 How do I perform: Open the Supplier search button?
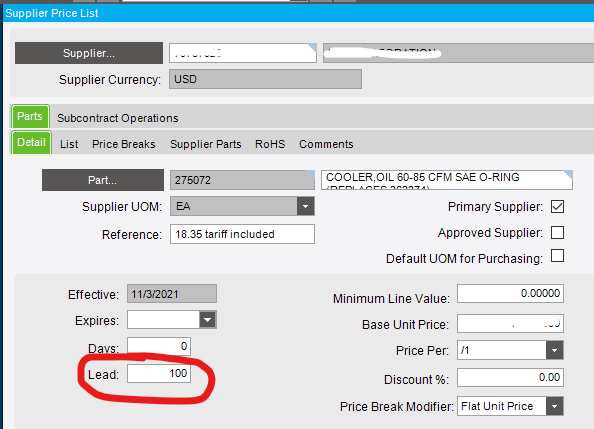click(89, 53)
